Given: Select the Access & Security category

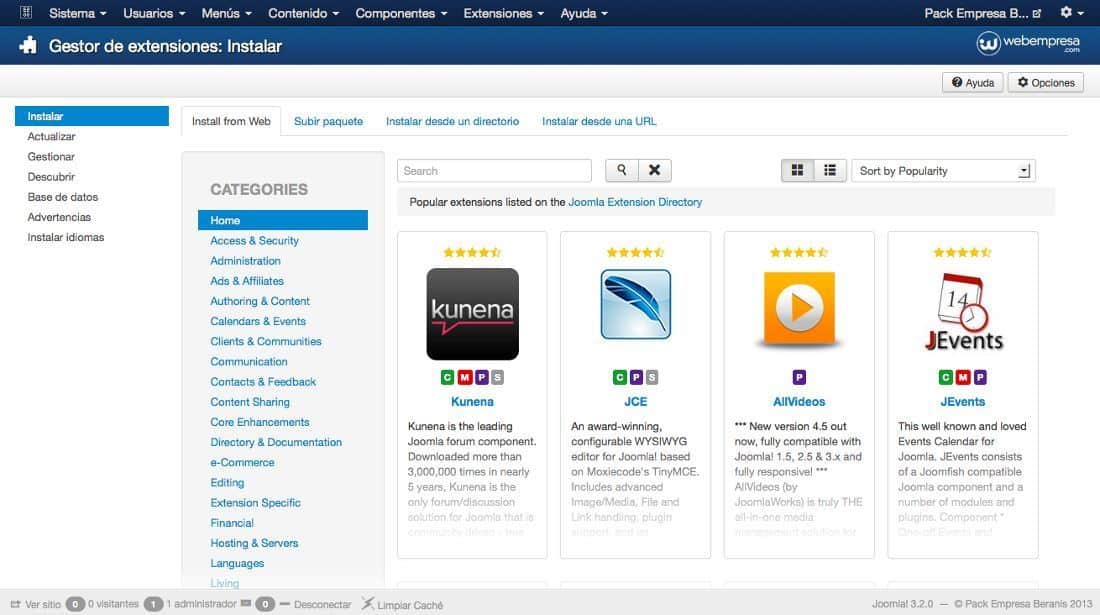Looking at the screenshot, I should coord(255,241).
